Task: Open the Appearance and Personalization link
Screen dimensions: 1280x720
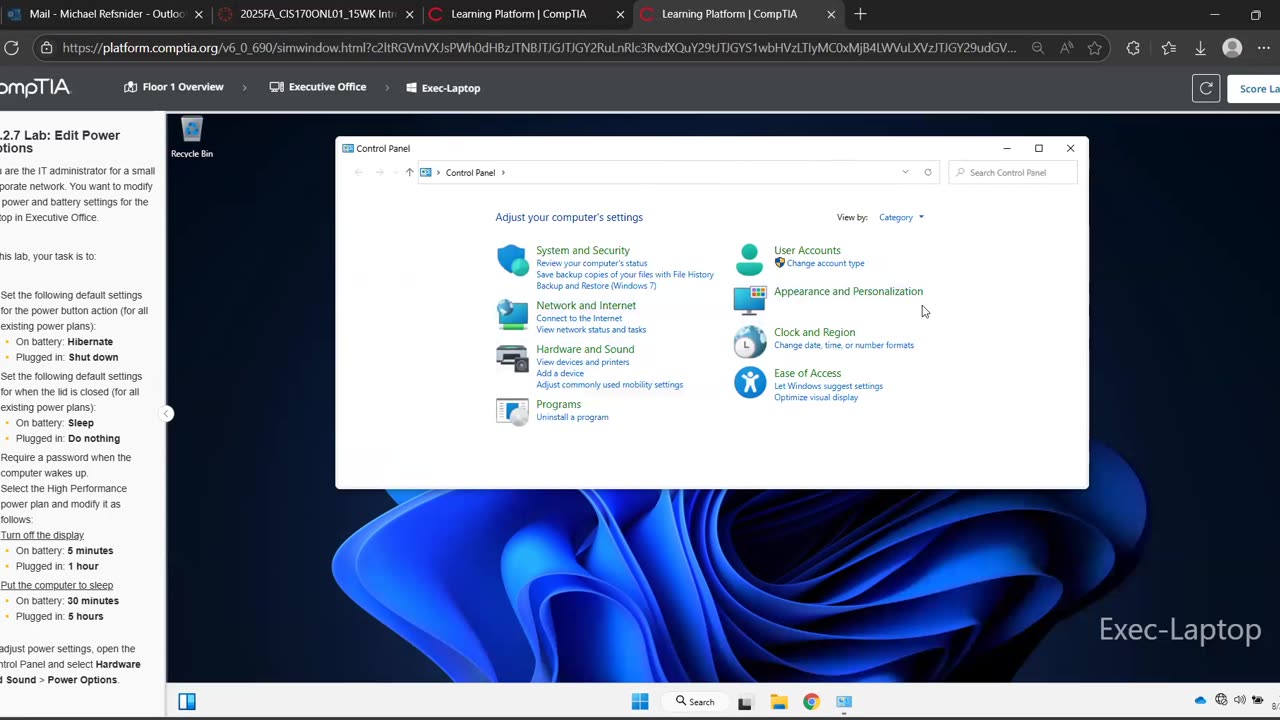Action: click(x=848, y=291)
